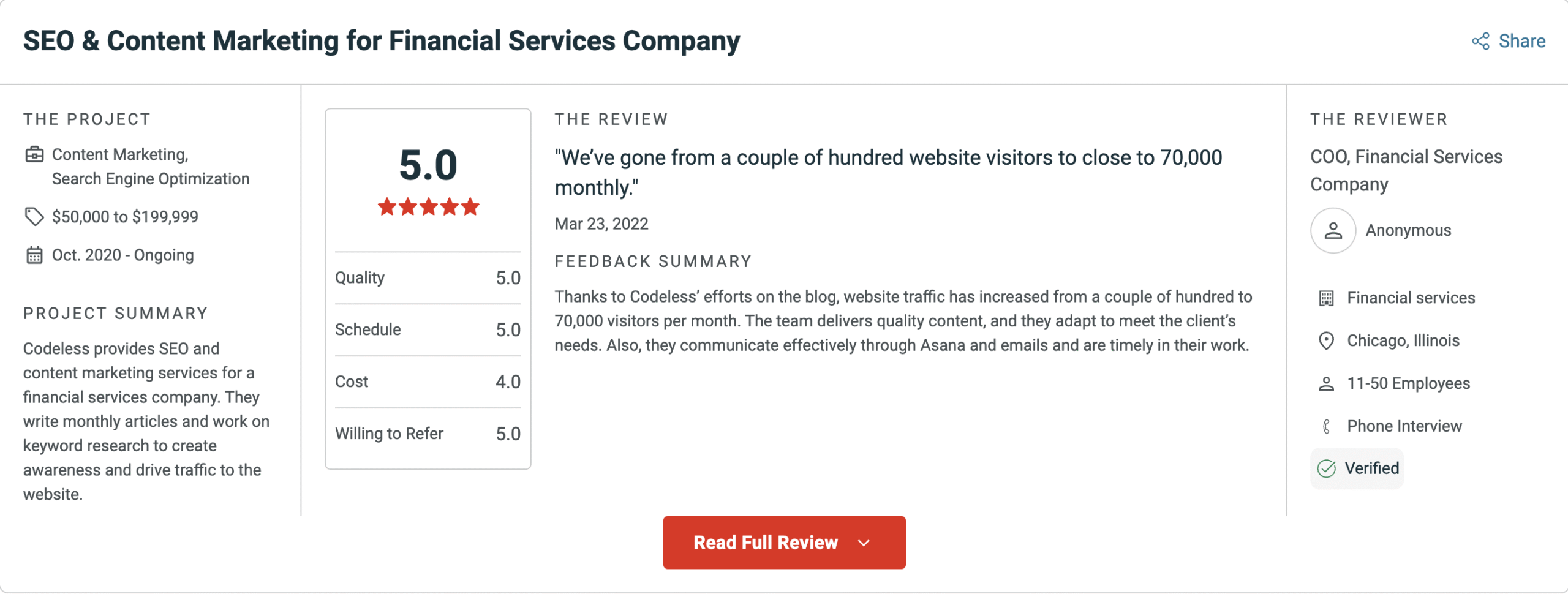Select the 5.0 overall rating score
The width and height of the screenshot is (1568, 594).
(428, 165)
